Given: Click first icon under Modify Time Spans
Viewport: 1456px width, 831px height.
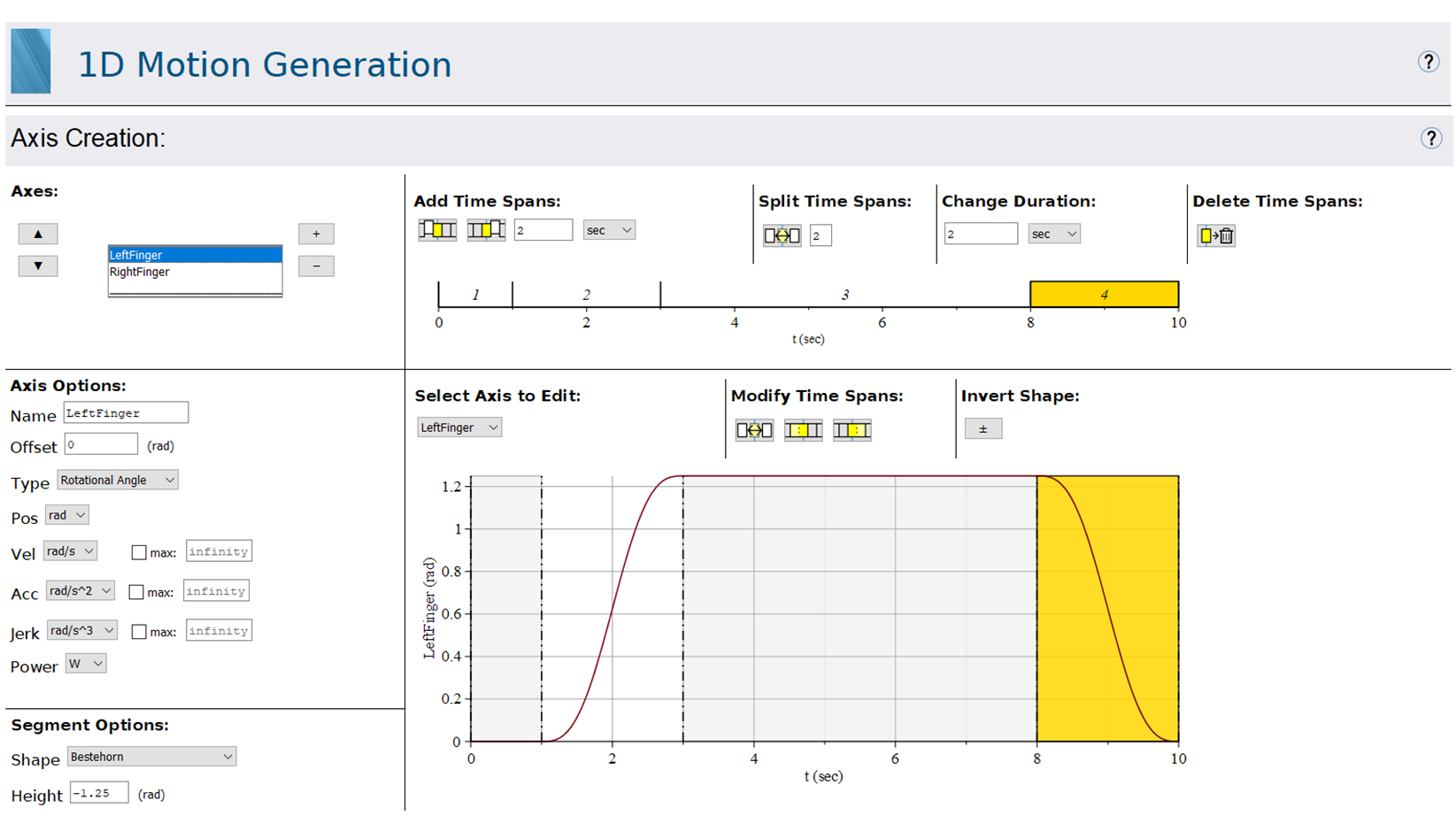Looking at the screenshot, I should click(754, 430).
